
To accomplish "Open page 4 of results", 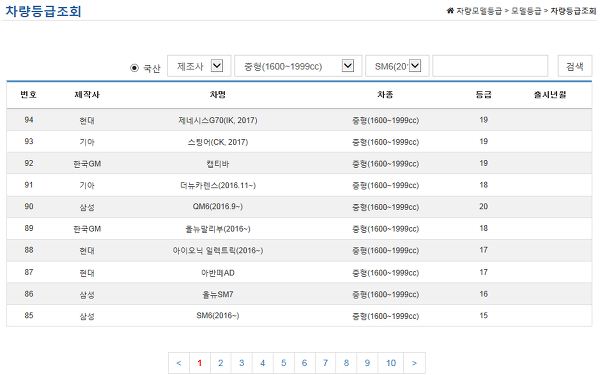I will (x=262, y=363).
